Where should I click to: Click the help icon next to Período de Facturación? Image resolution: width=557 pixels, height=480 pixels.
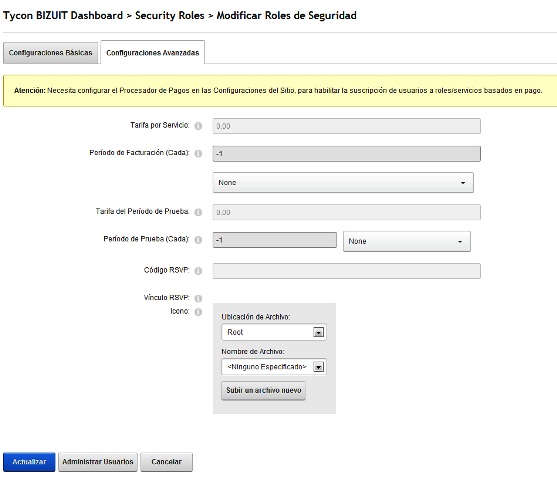click(x=198, y=153)
